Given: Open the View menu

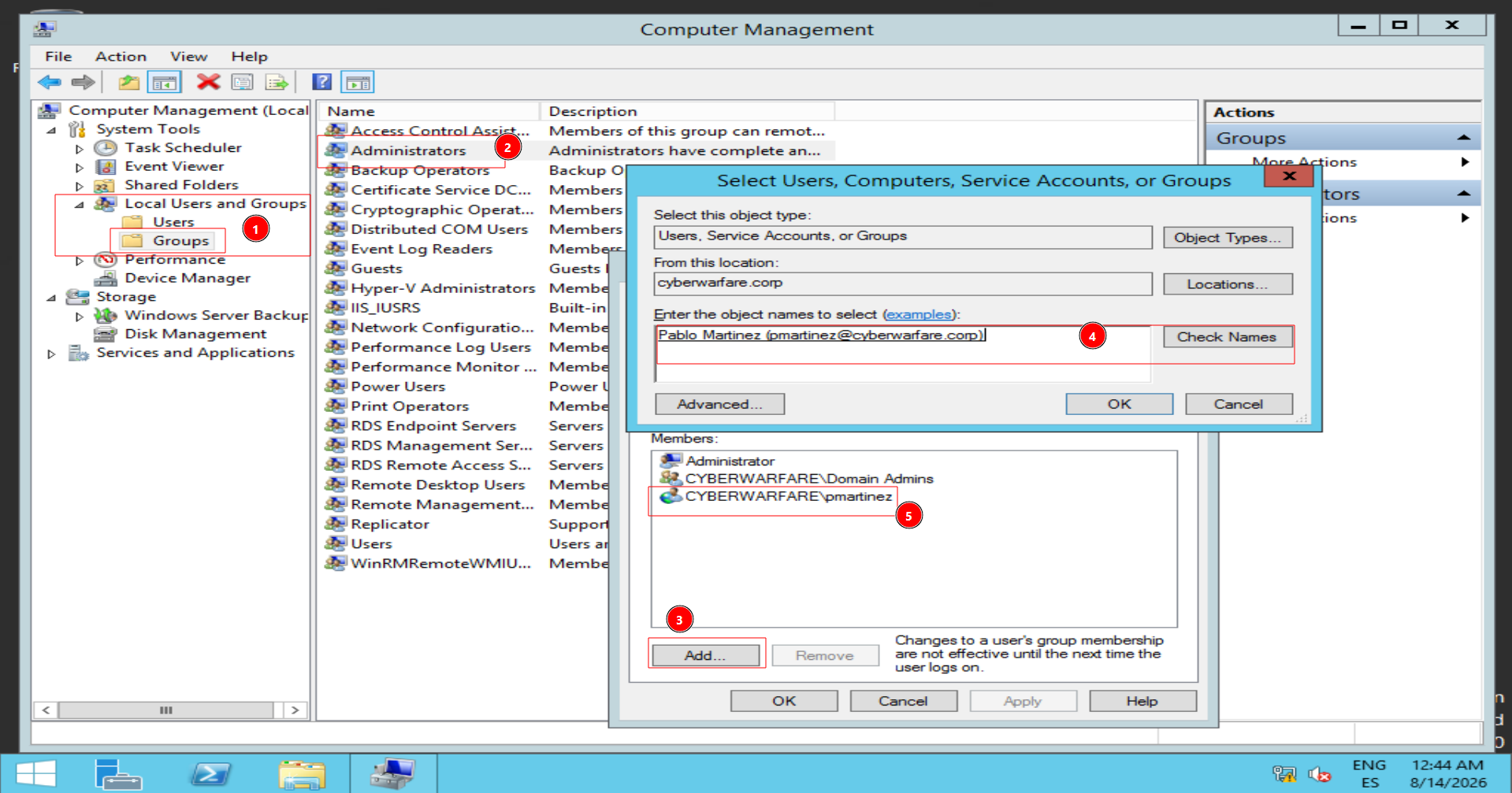Looking at the screenshot, I should click(188, 57).
